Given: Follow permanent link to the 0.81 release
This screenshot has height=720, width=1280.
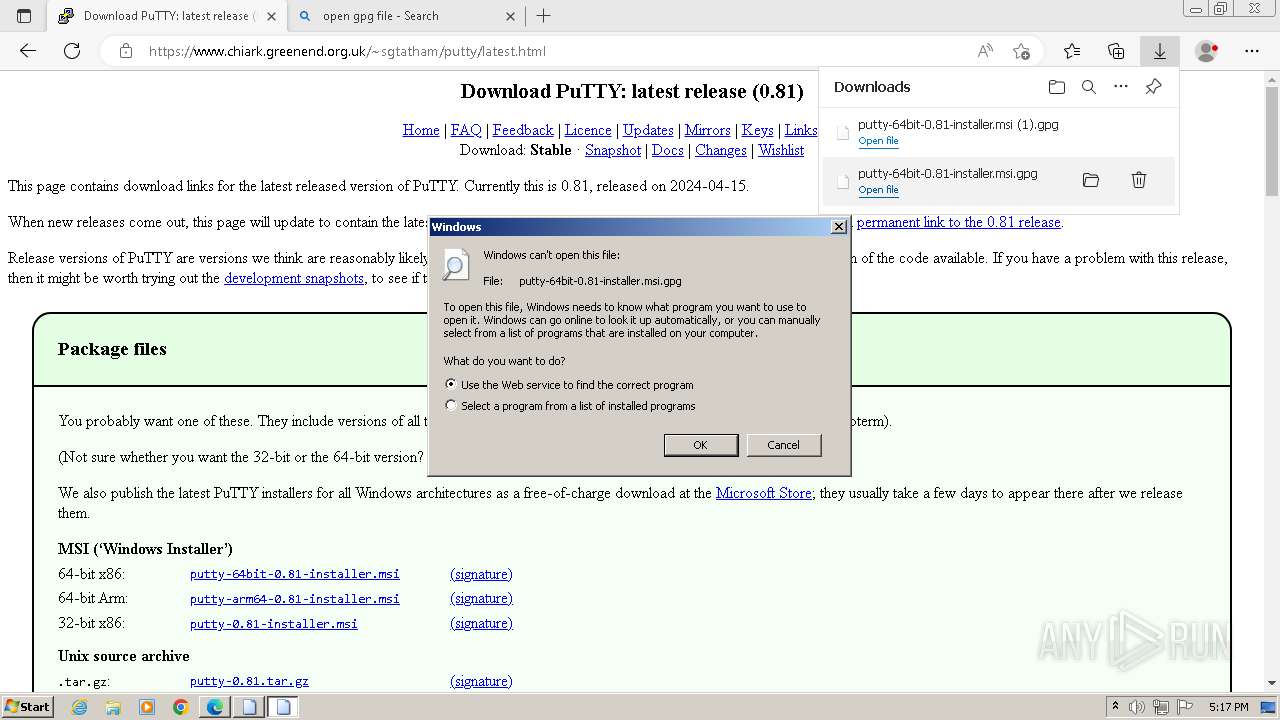Looking at the screenshot, I should pyautogui.click(x=959, y=222).
